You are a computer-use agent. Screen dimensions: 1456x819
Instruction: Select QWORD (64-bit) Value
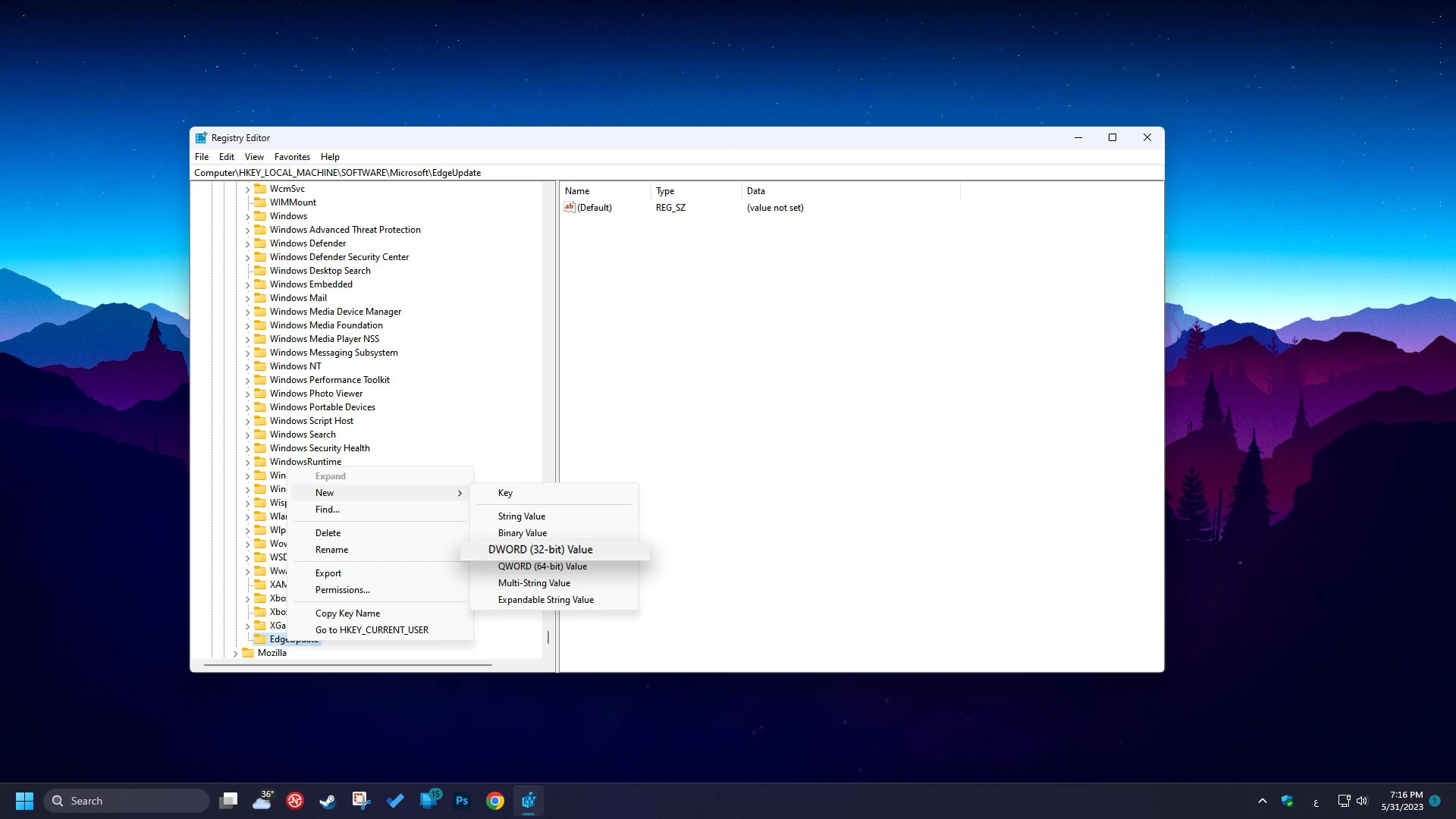(554, 566)
